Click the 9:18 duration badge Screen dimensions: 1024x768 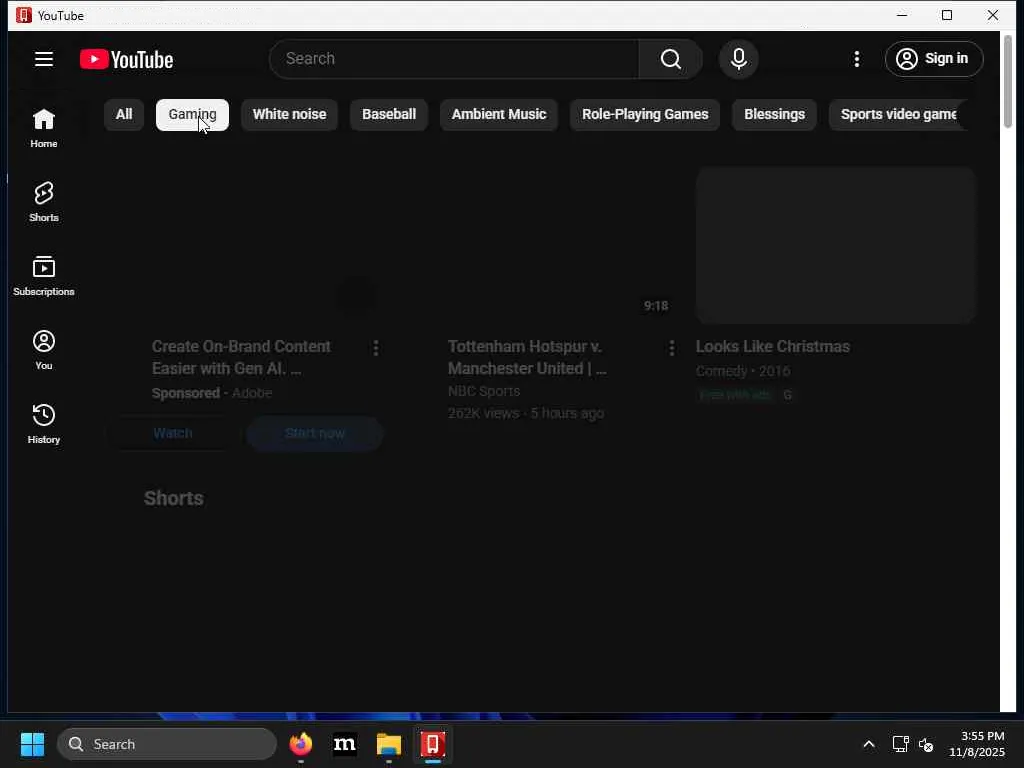pos(656,306)
